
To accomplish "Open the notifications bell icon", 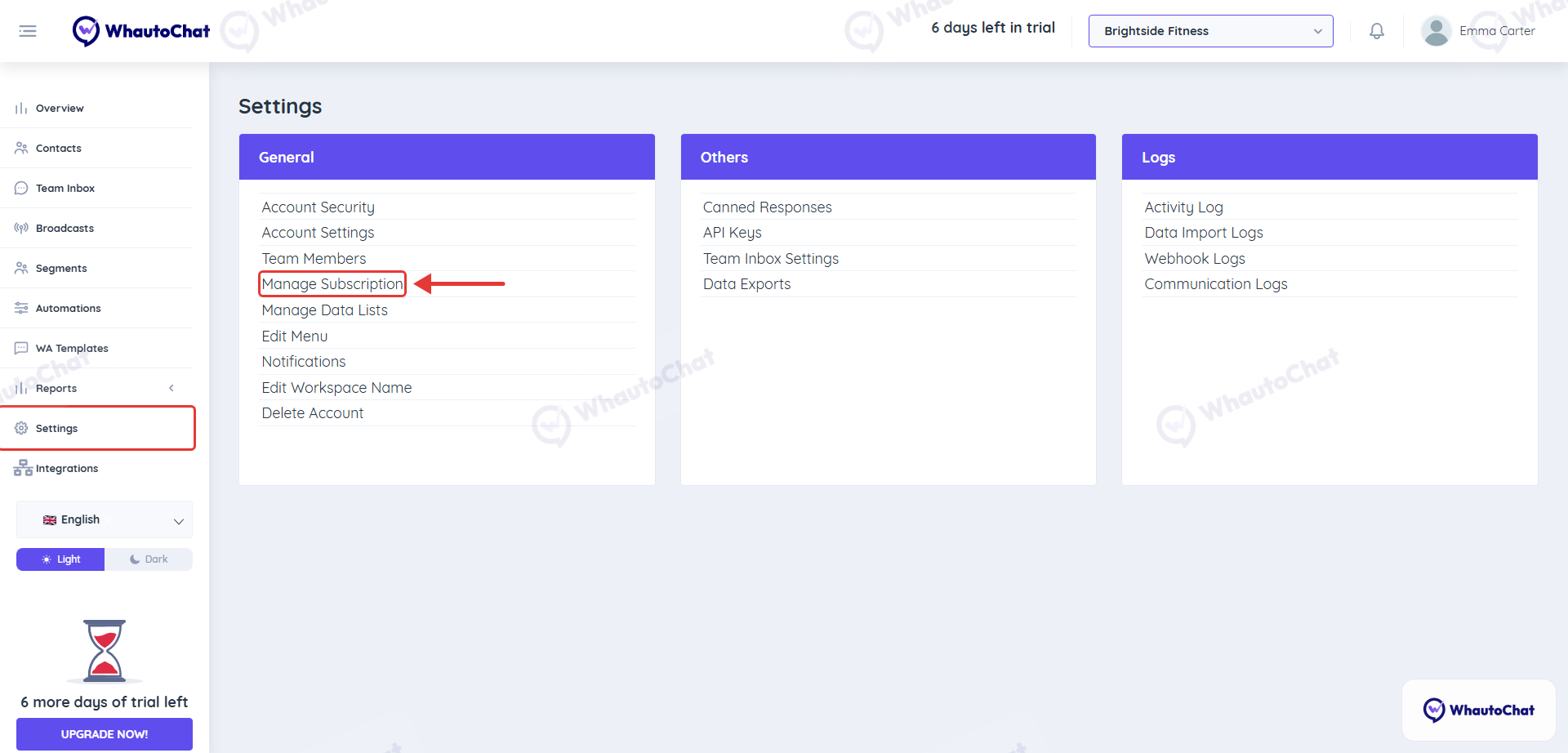I will point(1377,31).
